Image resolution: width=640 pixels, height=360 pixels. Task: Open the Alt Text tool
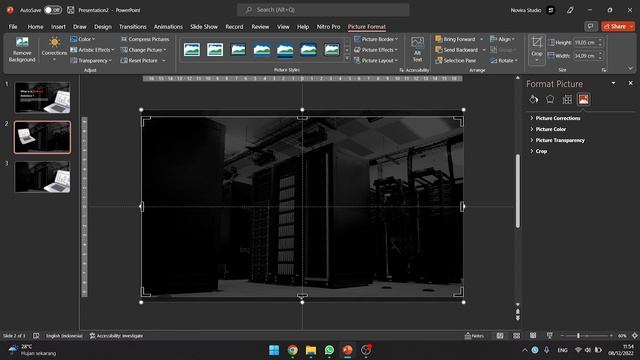(x=417, y=49)
